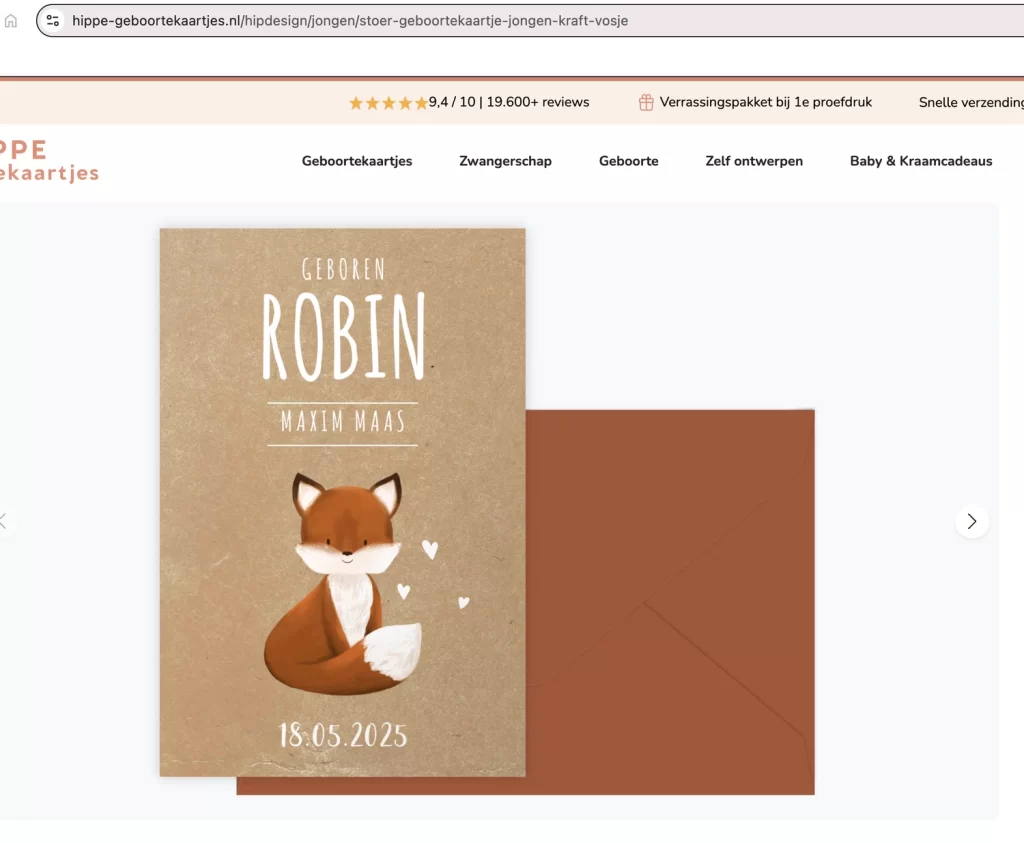Click the 9,4 / 10 rating score

[x=450, y=101]
